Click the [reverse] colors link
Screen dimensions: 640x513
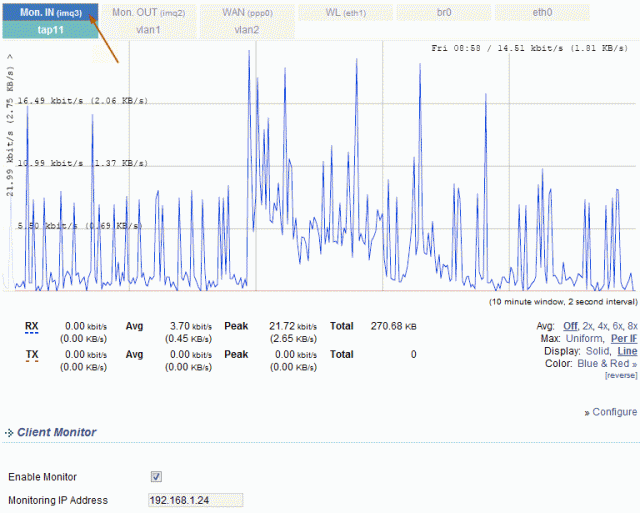pos(621,375)
